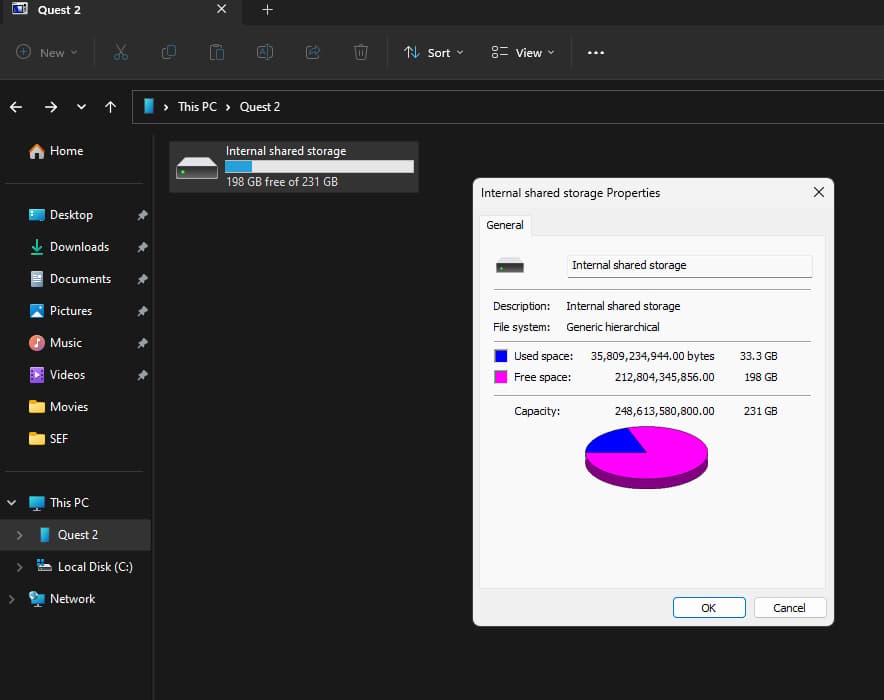Open Pictures in the sidebar
Image resolution: width=884 pixels, height=700 pixels.
[x=60, y=311]
